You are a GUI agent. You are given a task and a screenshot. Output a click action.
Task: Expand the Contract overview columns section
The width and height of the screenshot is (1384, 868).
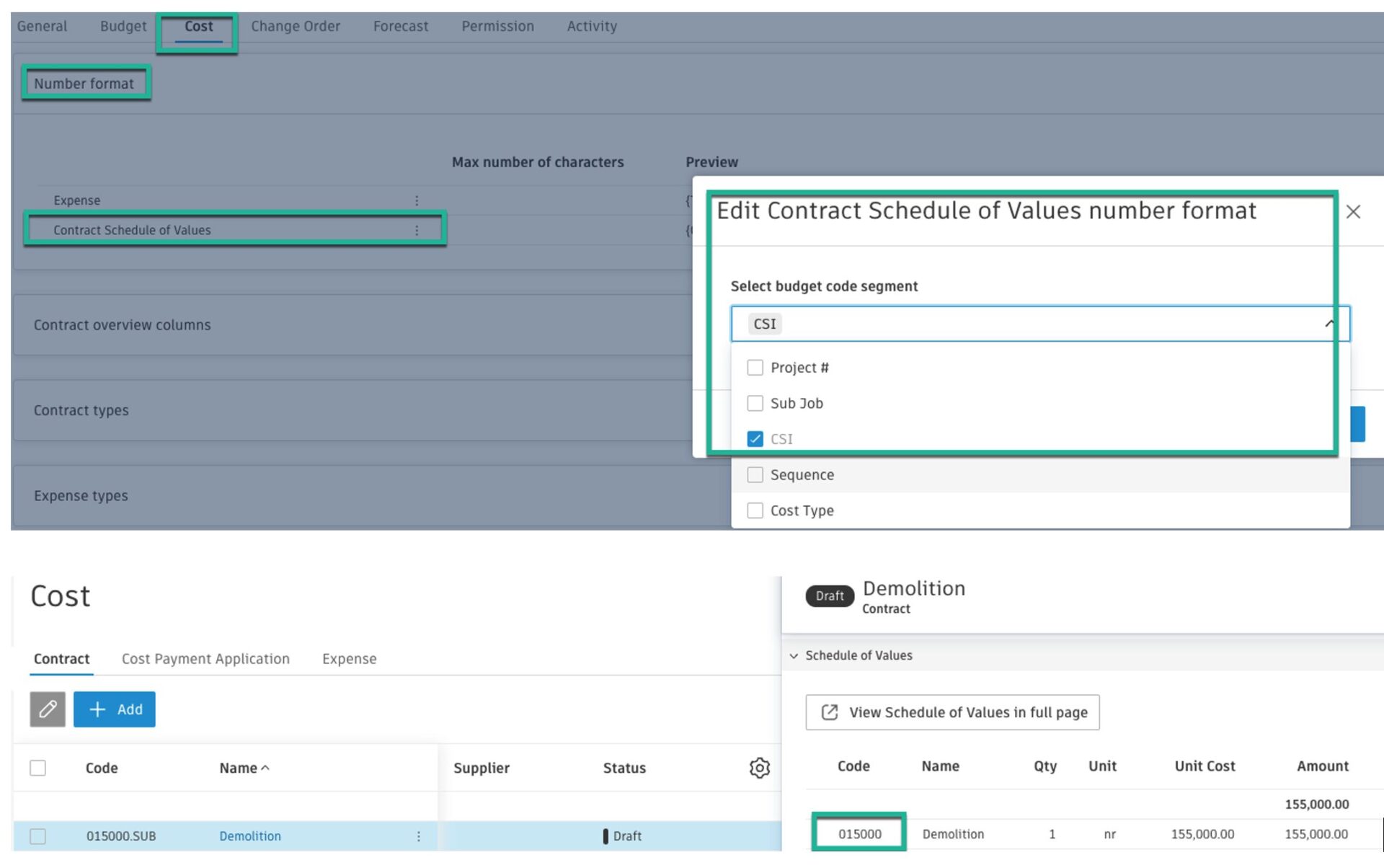[122, 324]
